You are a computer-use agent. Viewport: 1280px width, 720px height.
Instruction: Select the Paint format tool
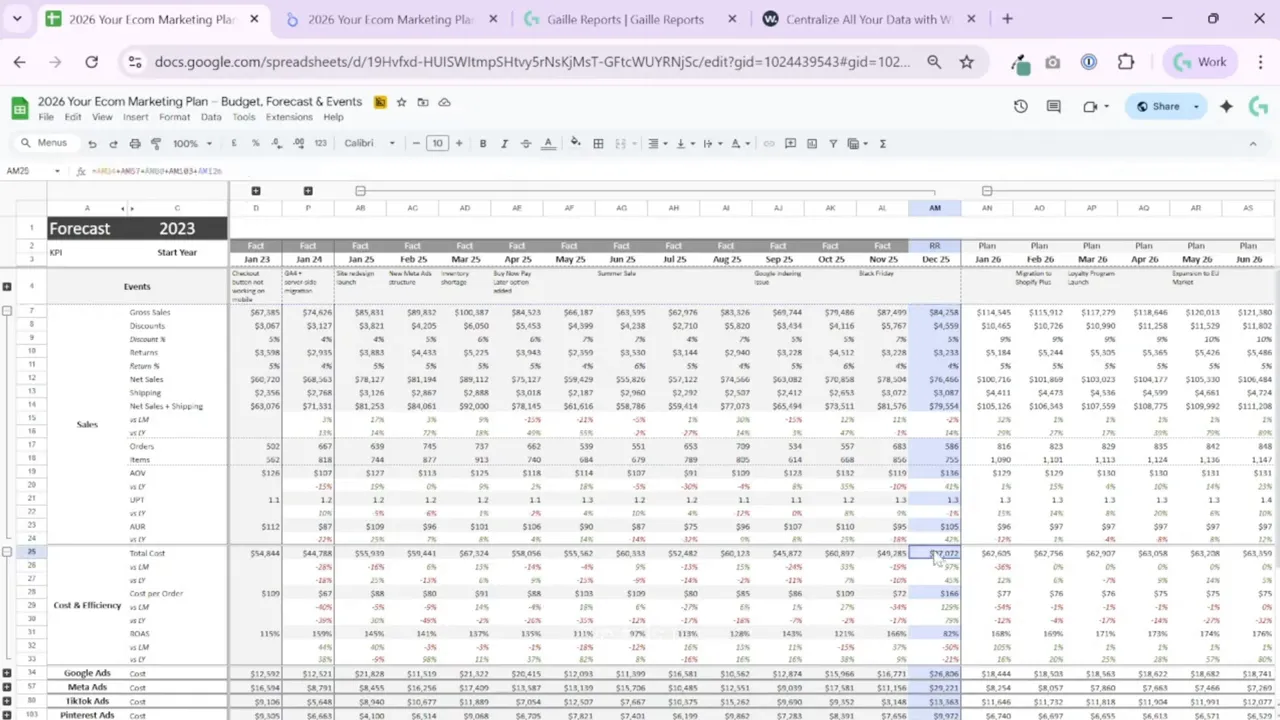click(x=156, y=143)
